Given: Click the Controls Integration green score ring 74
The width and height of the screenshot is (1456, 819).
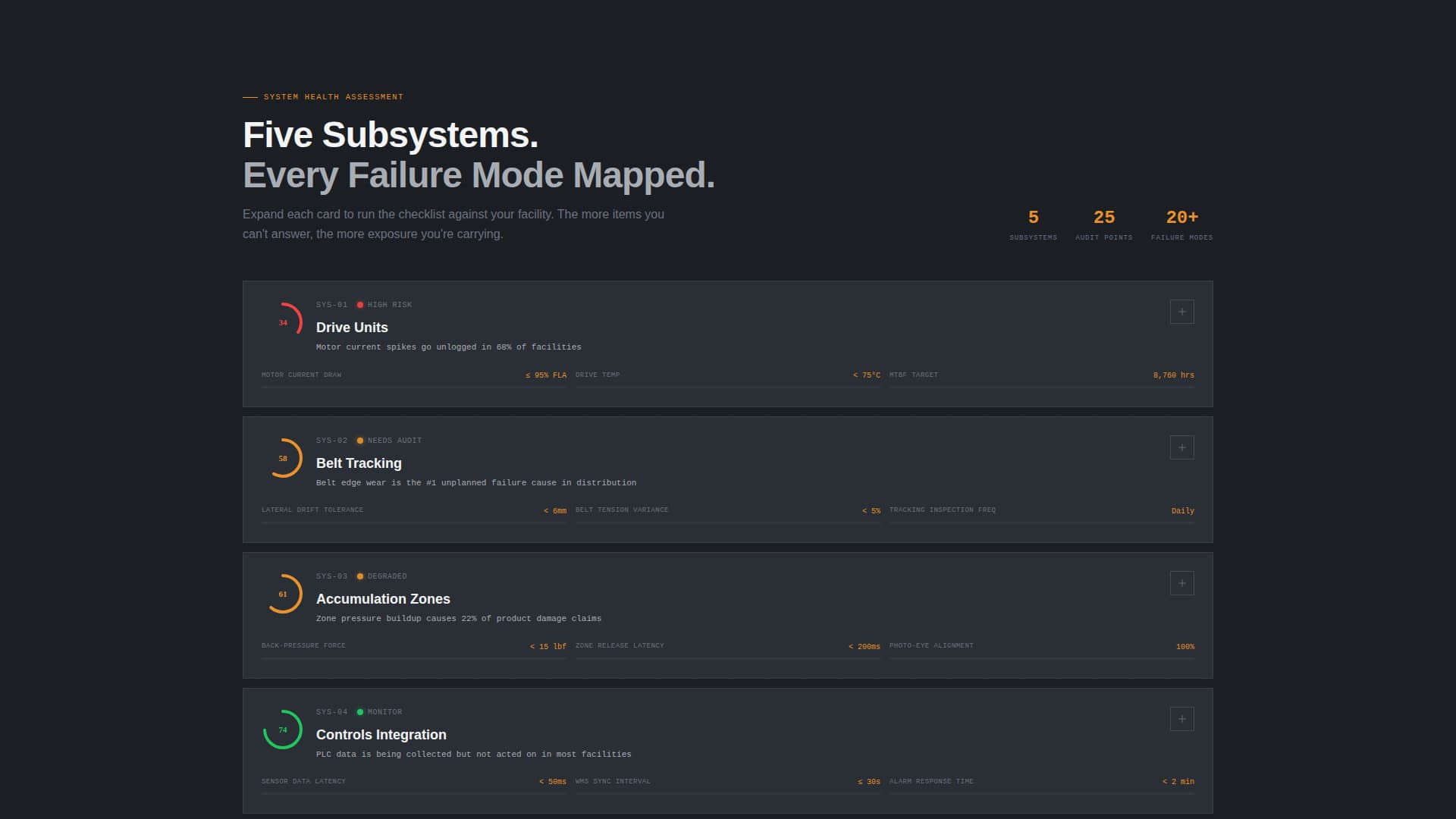Looking at the screenshot, I should pyautogui.click(x=283, y=730).
